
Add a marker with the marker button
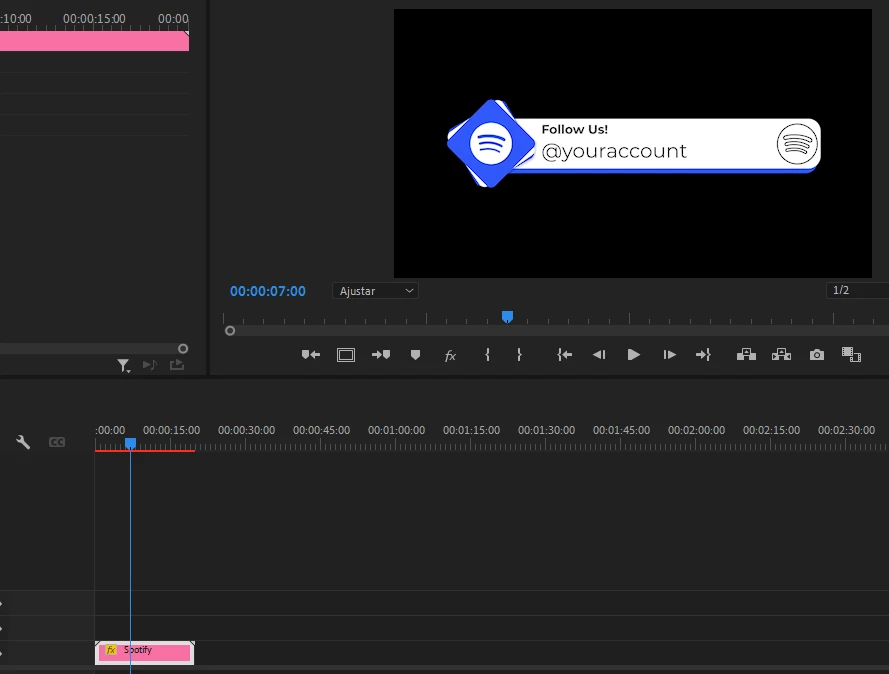(416, 355)
